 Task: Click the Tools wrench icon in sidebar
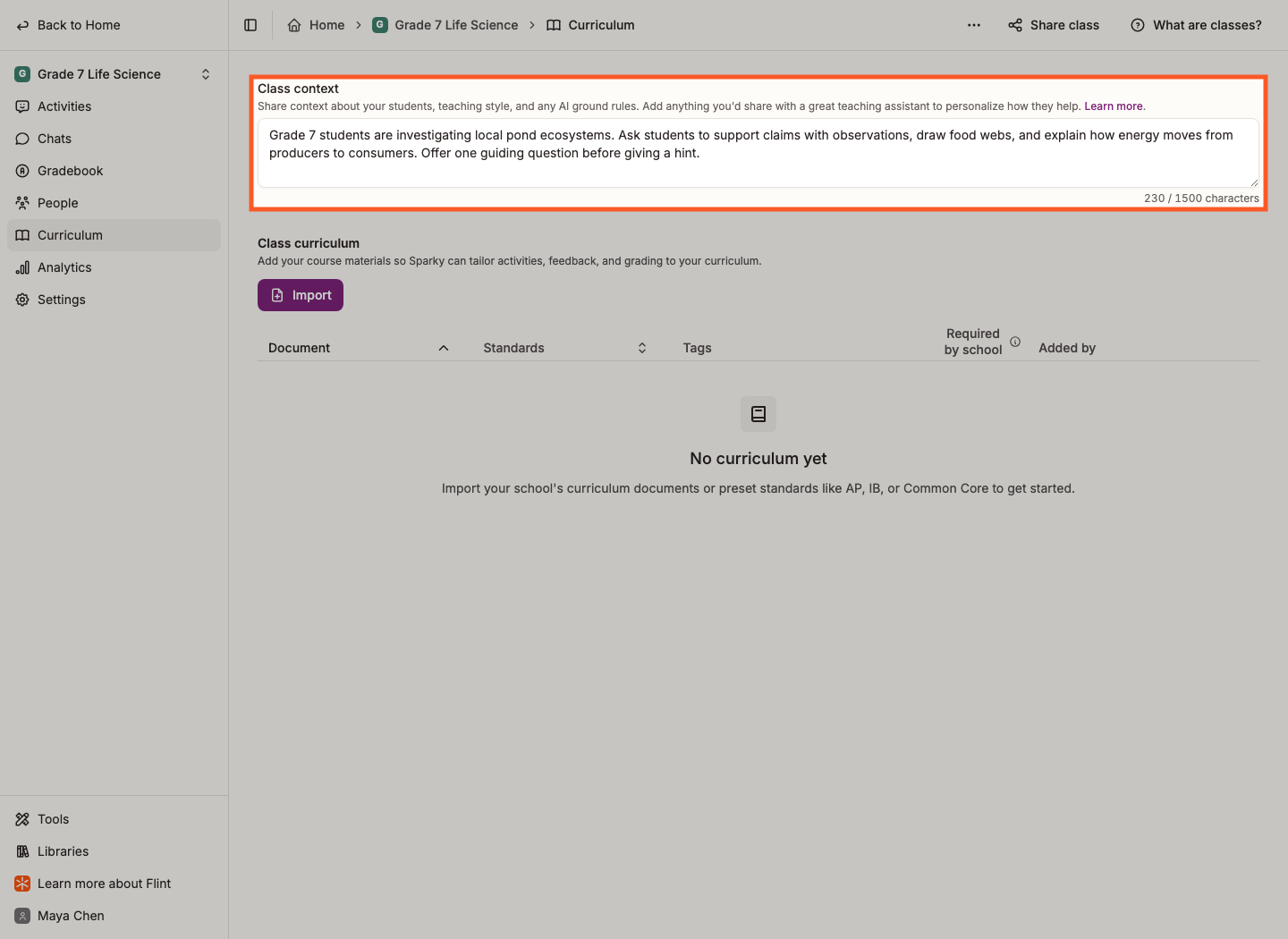22,819
